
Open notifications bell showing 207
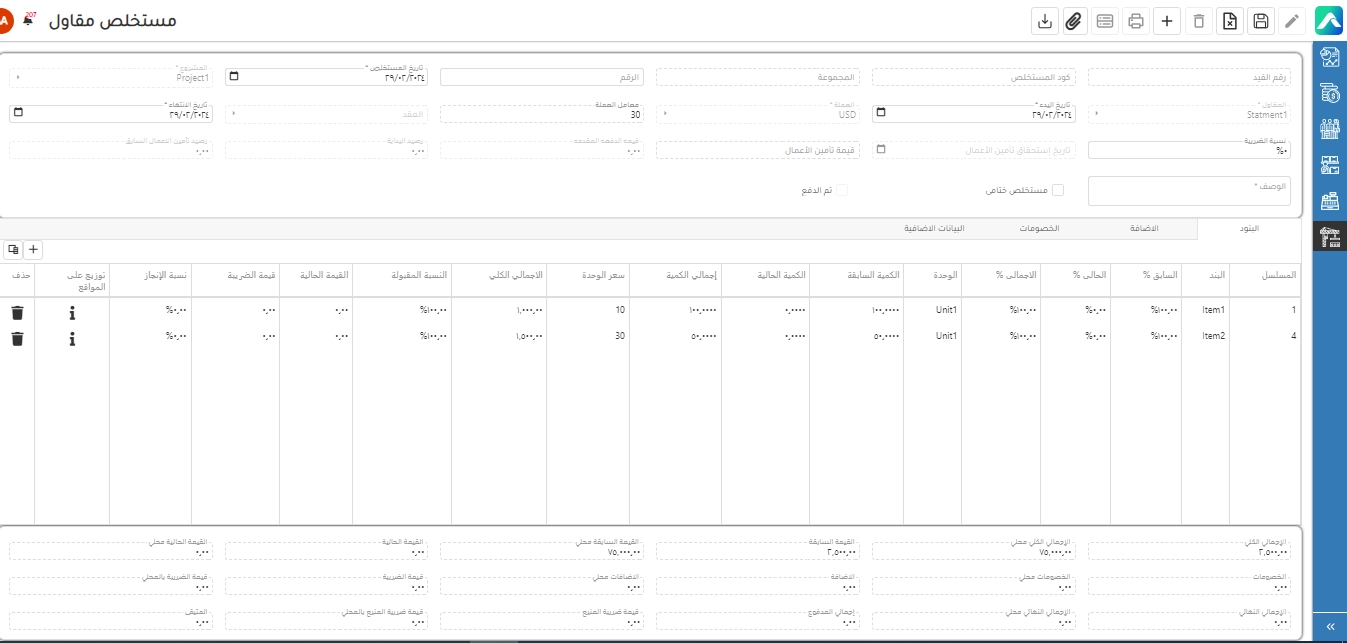pos(29,20)
